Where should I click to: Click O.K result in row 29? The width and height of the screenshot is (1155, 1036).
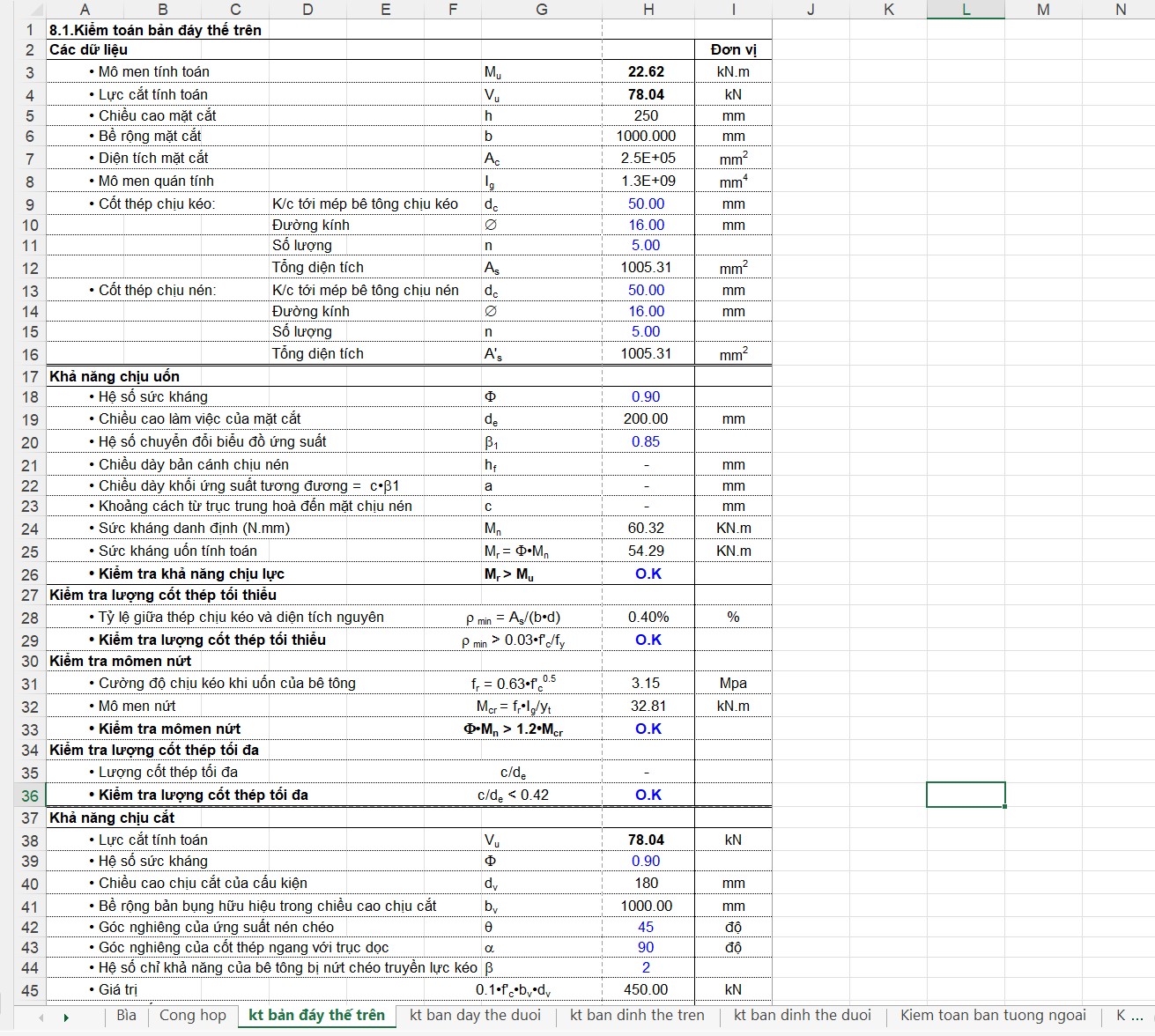(648, 640)
